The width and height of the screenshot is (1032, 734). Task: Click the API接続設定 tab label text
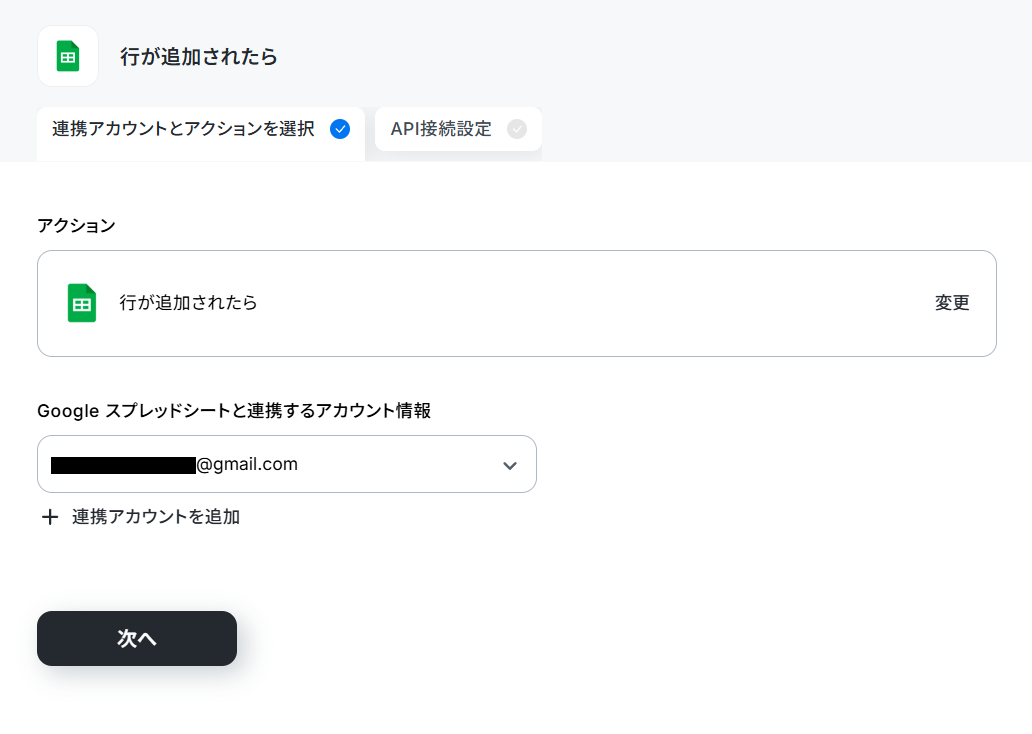(x=441, y=129)
